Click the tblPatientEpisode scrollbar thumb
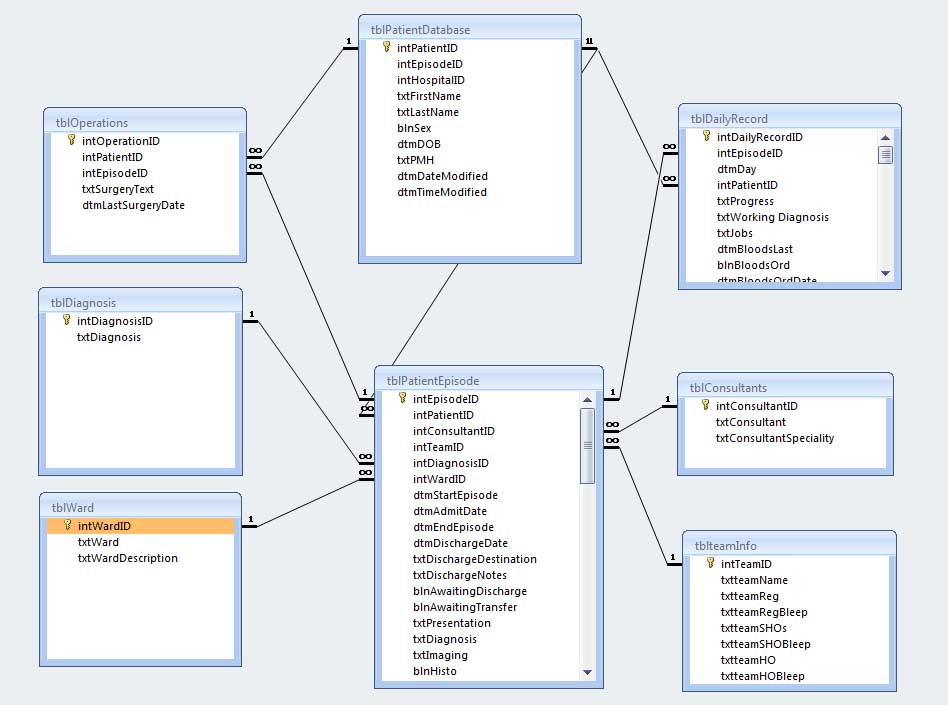This screenshot has height=705, width=948. (587, 446)
